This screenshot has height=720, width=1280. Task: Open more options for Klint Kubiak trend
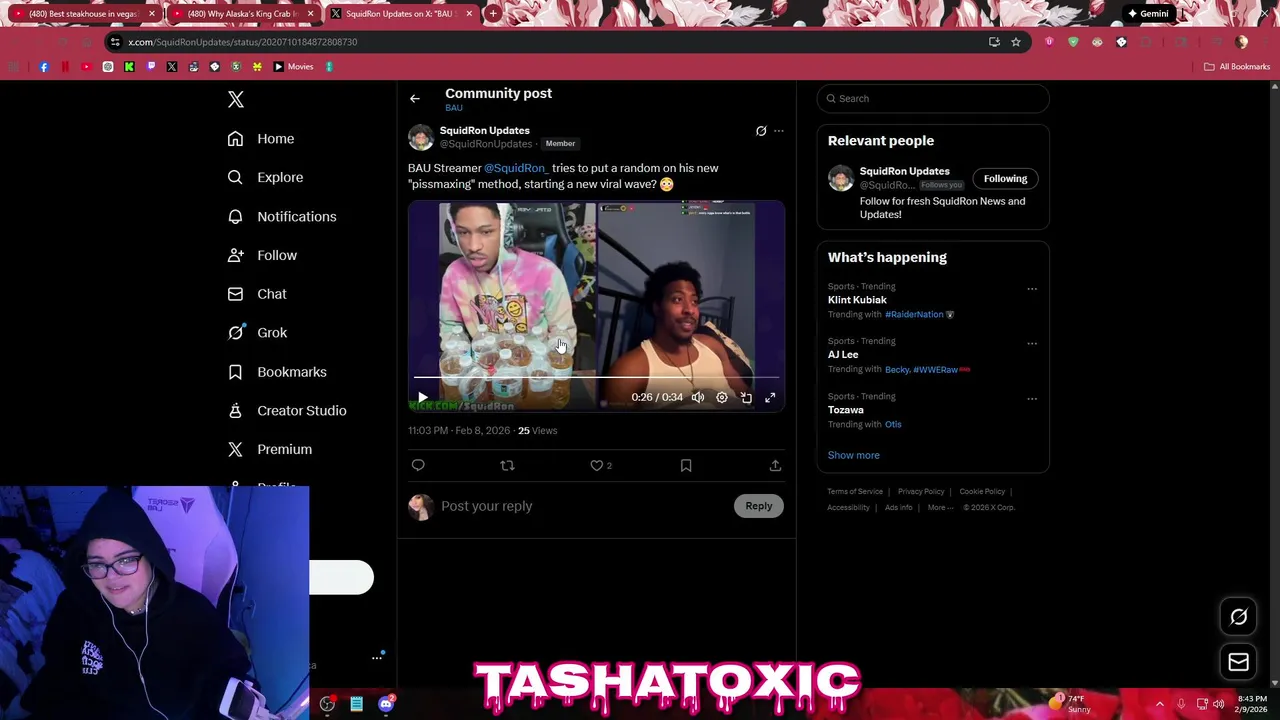(x=1032, y=289)
